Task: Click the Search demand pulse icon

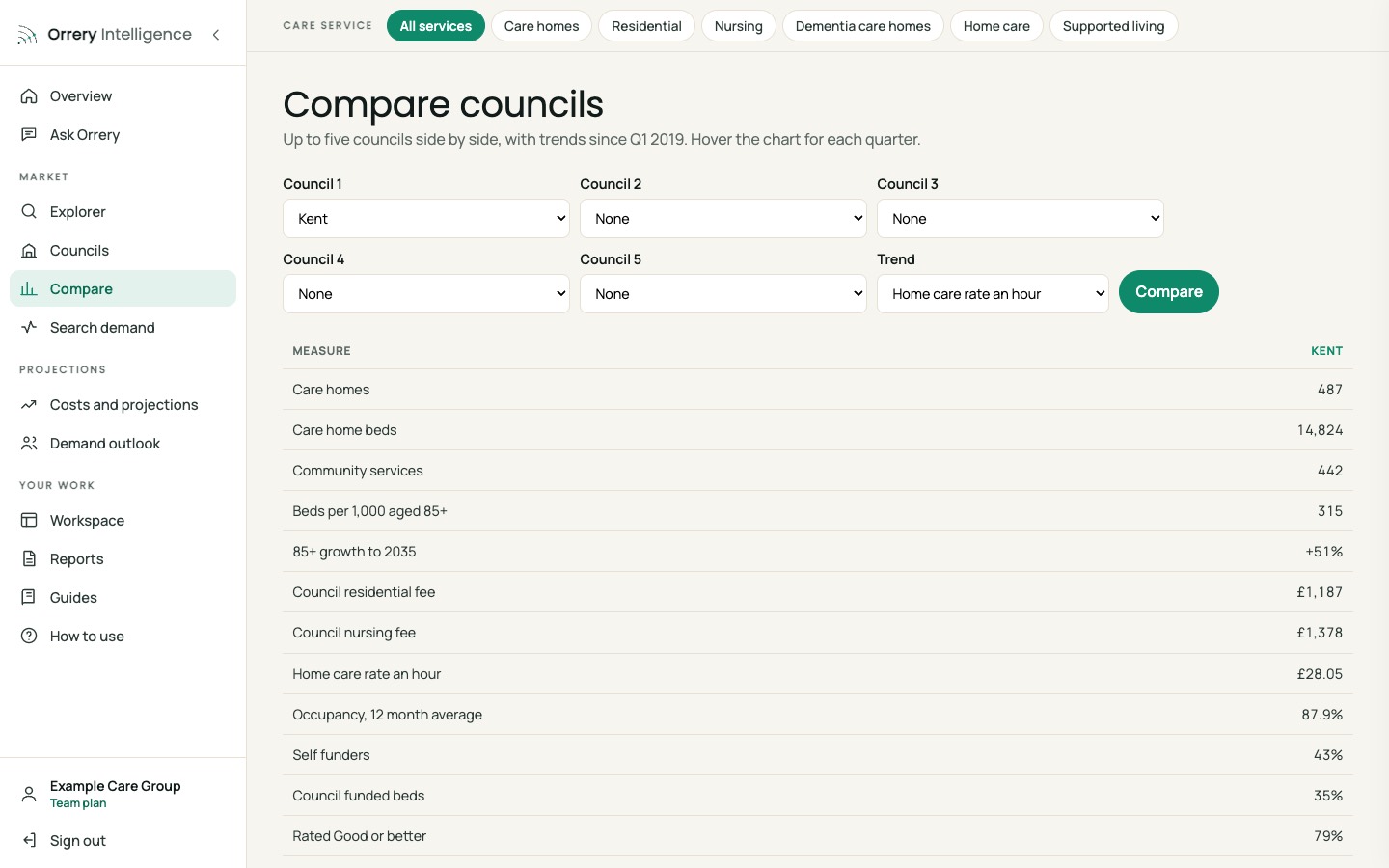Action: [29, 328]
